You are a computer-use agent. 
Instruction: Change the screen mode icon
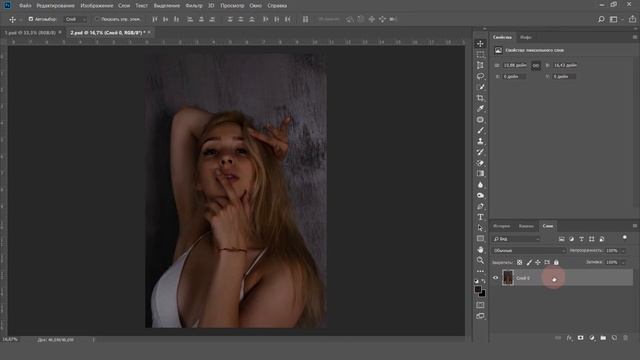480,316
